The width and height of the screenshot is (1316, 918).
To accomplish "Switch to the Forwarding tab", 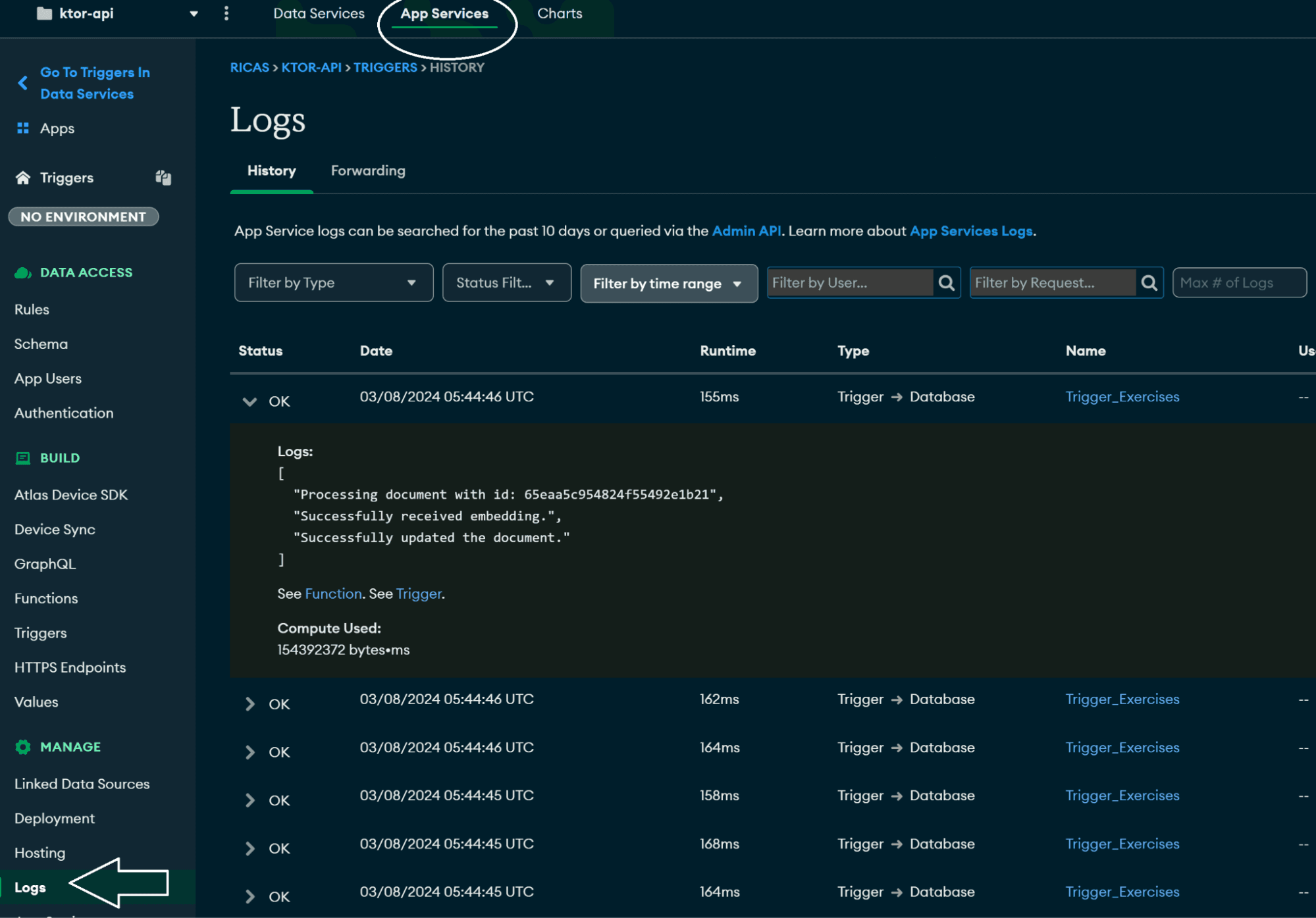I will pos(368,171).
